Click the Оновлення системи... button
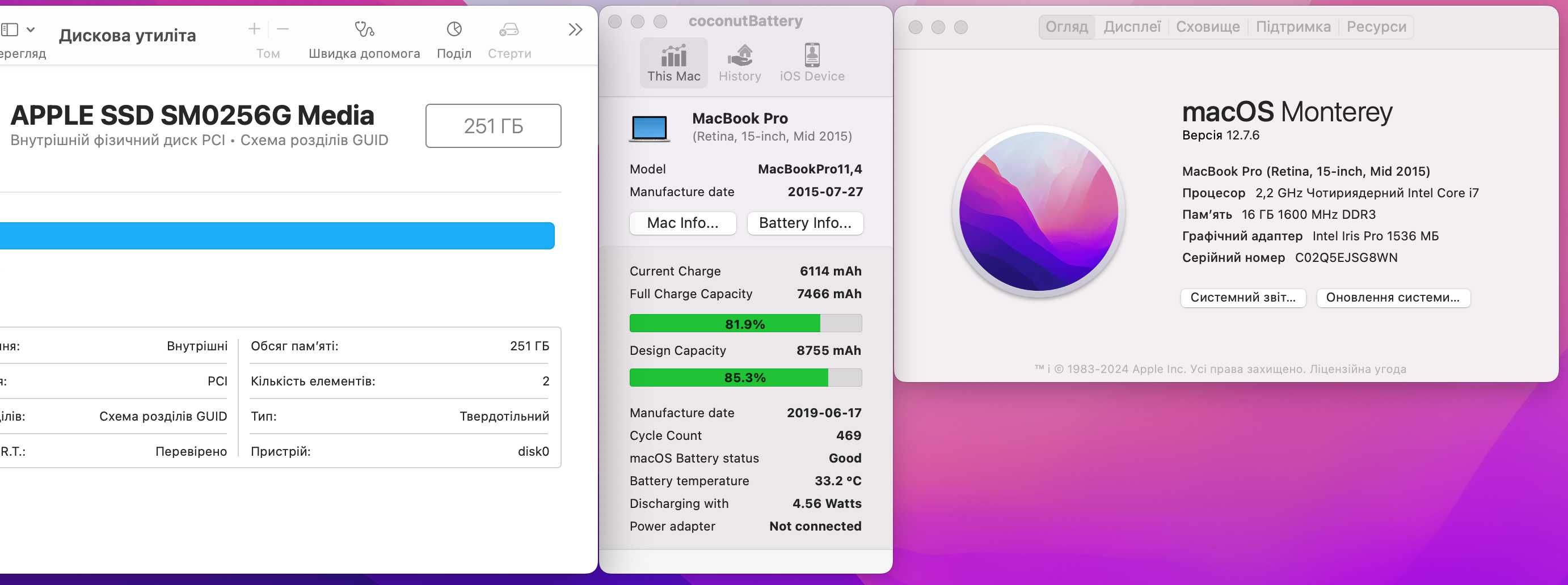The height and width of the screenshot is (585, 1568). click(1393, 298)
